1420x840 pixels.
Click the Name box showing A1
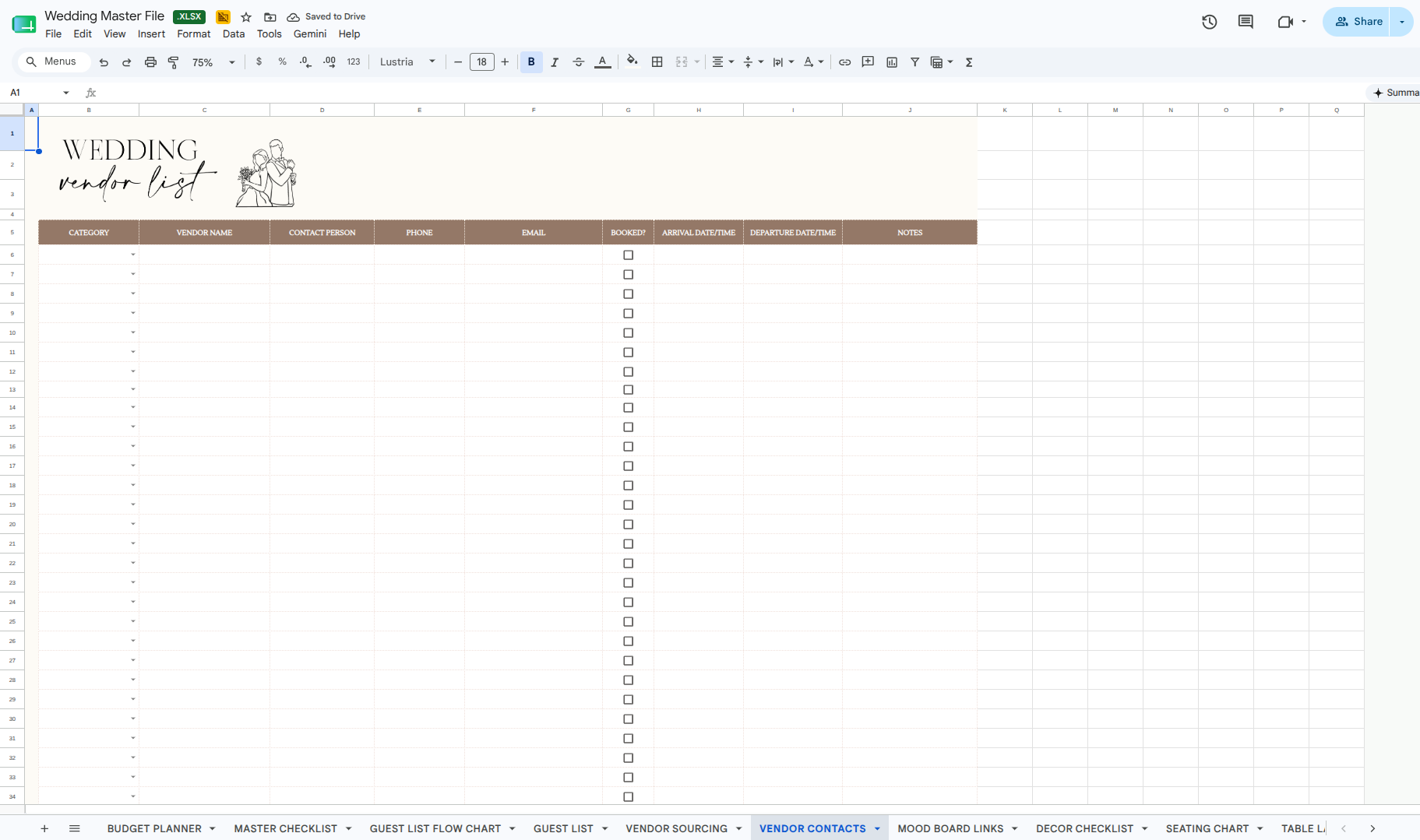click(x=31, y=93)
